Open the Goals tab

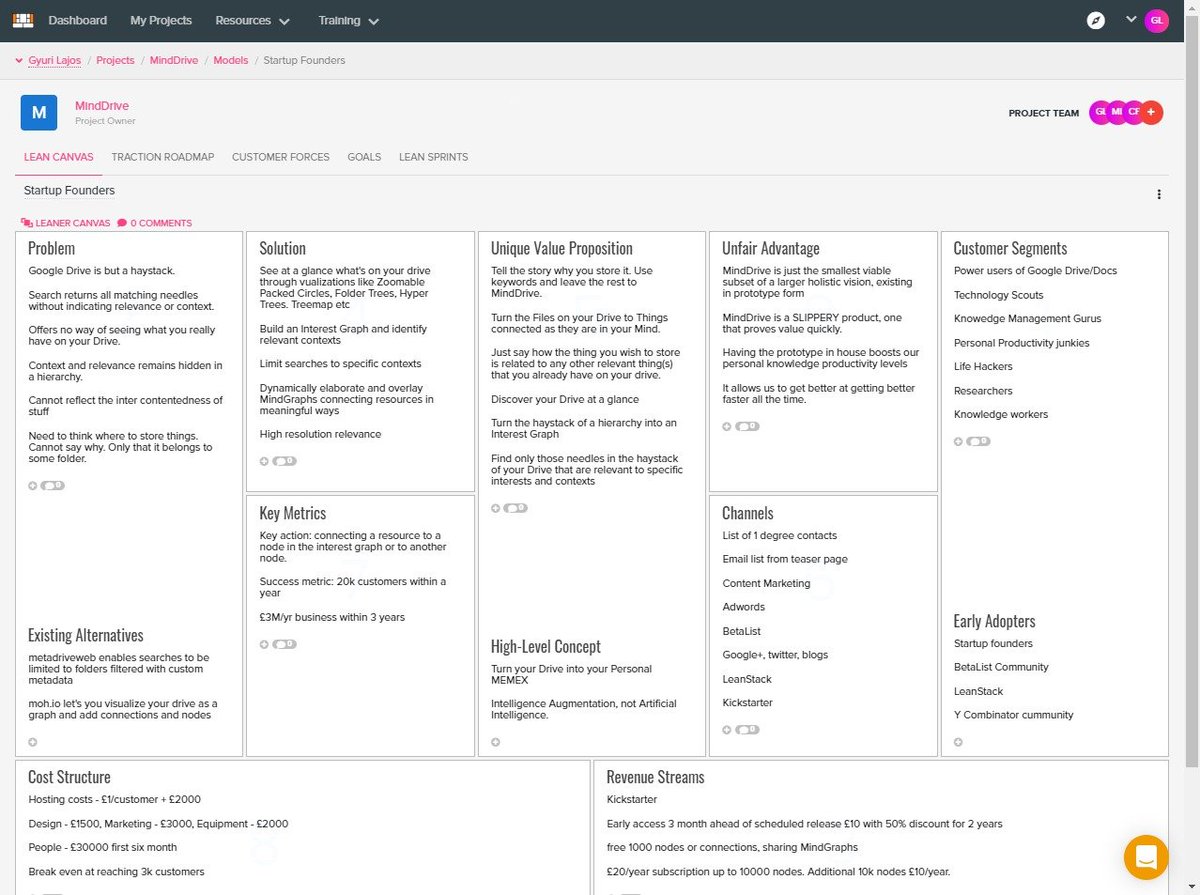364,157
